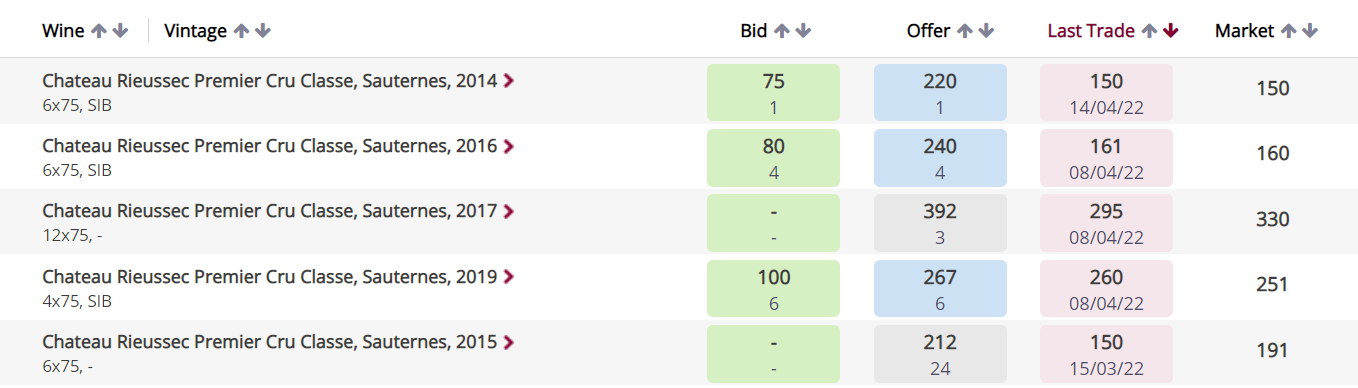
Task: Sort Wine column descending with down arrow
Action: click(x=120, y=31)
